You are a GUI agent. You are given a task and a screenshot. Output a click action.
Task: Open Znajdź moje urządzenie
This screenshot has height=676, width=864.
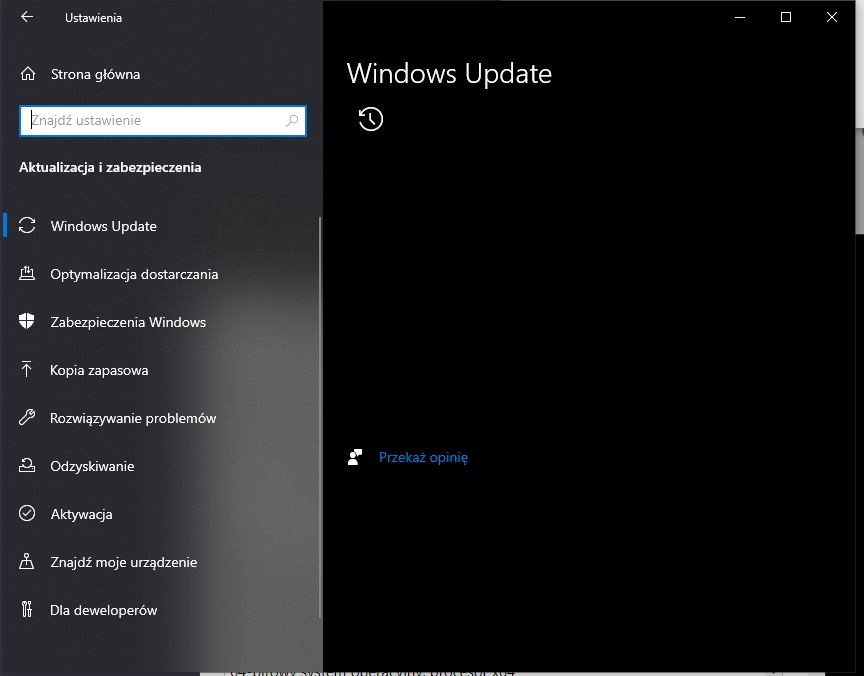pos(123,562)
